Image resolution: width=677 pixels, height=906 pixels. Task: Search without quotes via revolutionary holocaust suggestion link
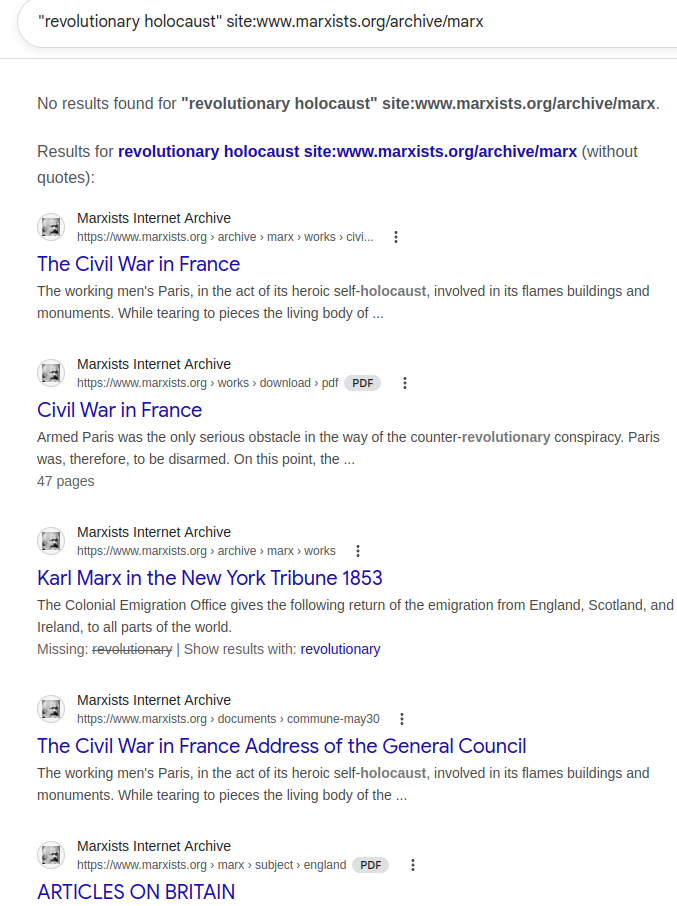pos(348,151)
